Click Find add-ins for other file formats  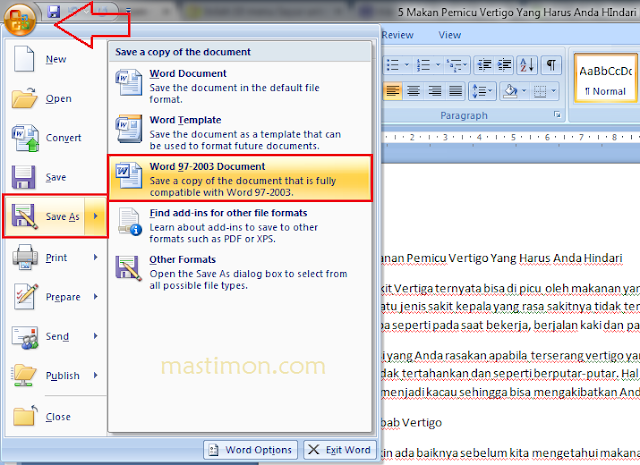pos(240,225)
